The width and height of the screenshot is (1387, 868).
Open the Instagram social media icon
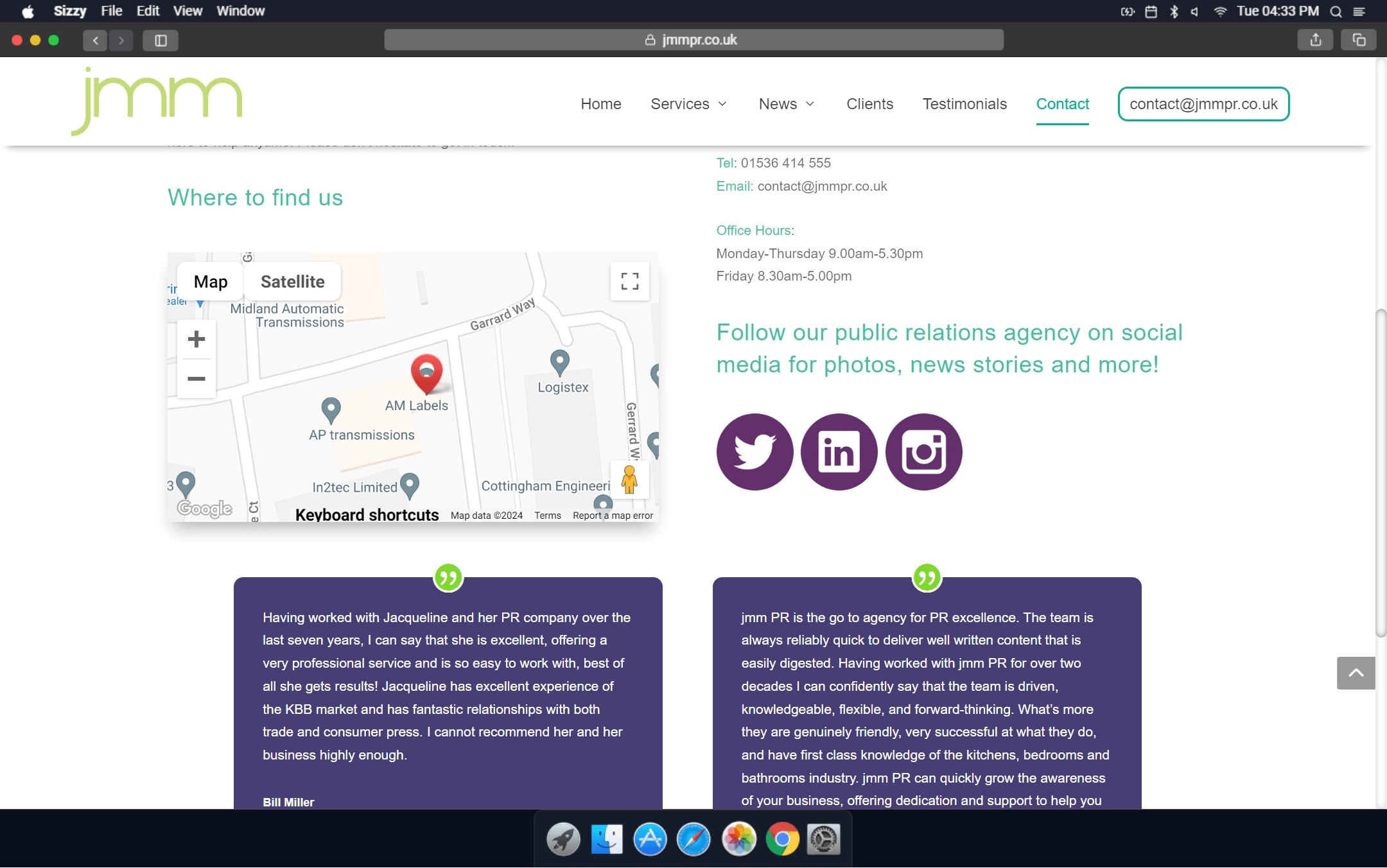923,451
